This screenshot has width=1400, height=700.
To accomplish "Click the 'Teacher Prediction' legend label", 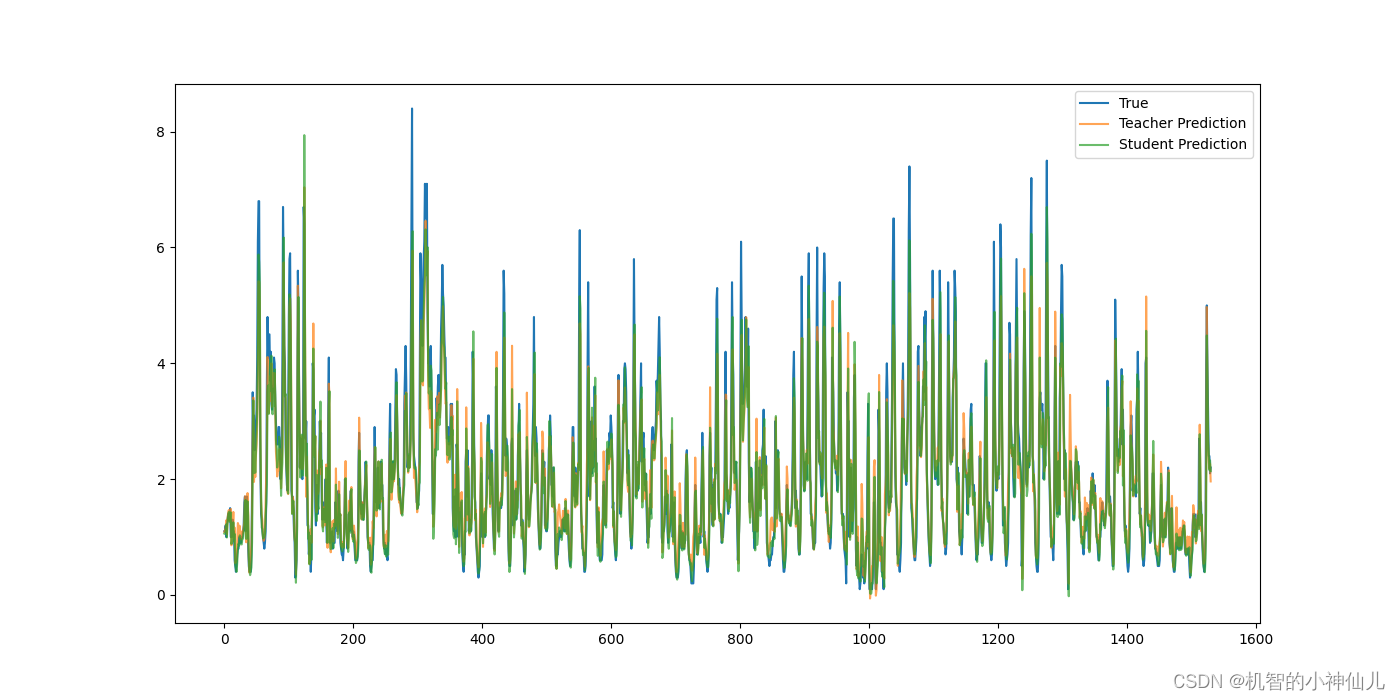I will pos(1182,123).
